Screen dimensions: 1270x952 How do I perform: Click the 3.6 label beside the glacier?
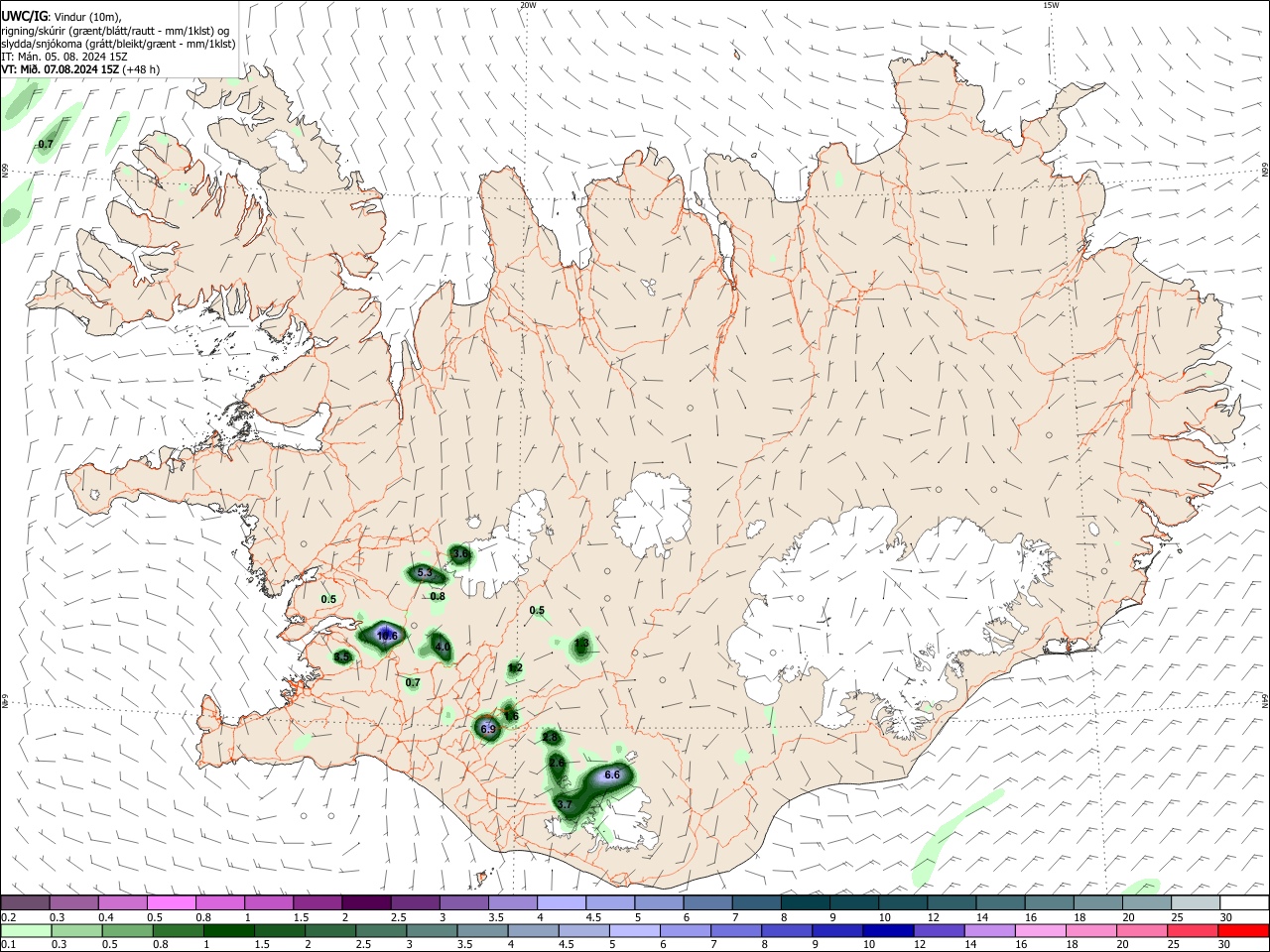point(460,552)
